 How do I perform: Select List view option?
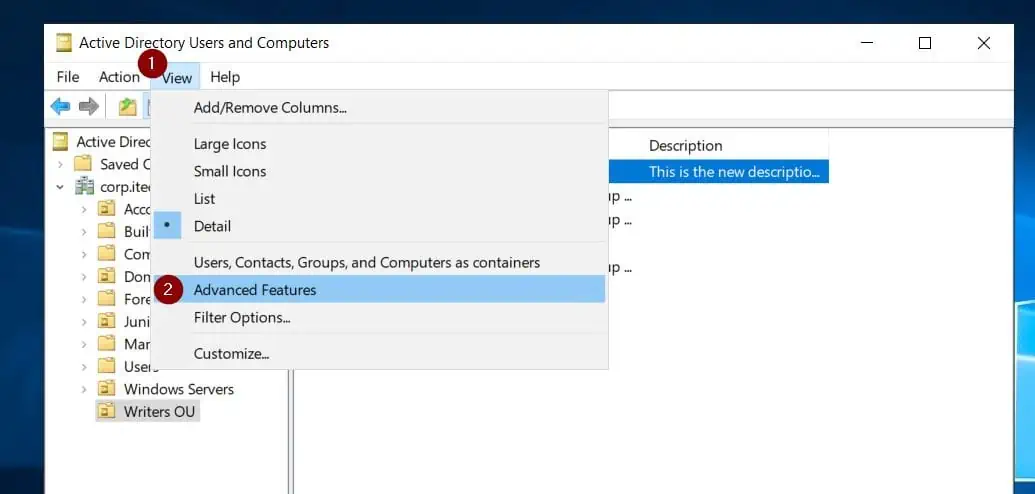pos(379,199)
